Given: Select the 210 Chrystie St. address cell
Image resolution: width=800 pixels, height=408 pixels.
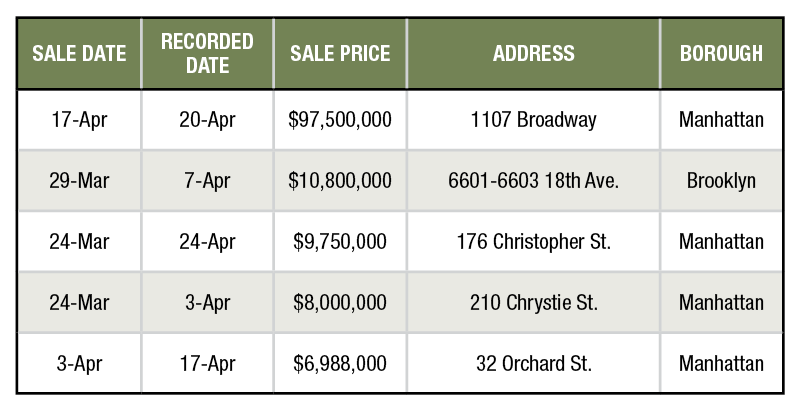Looking at the screenshot, I should pyautogui.click(x=533, y=302).
